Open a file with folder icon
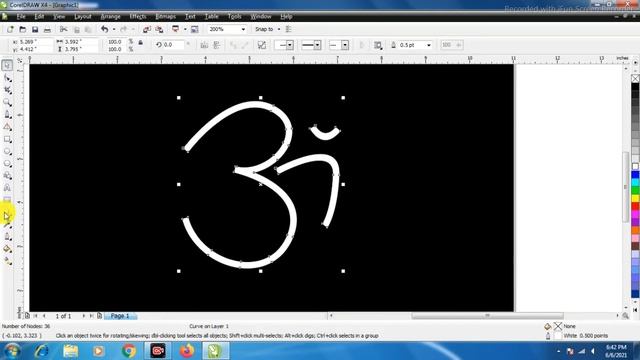This screenshot has width=640, height=360. [23, 29]
